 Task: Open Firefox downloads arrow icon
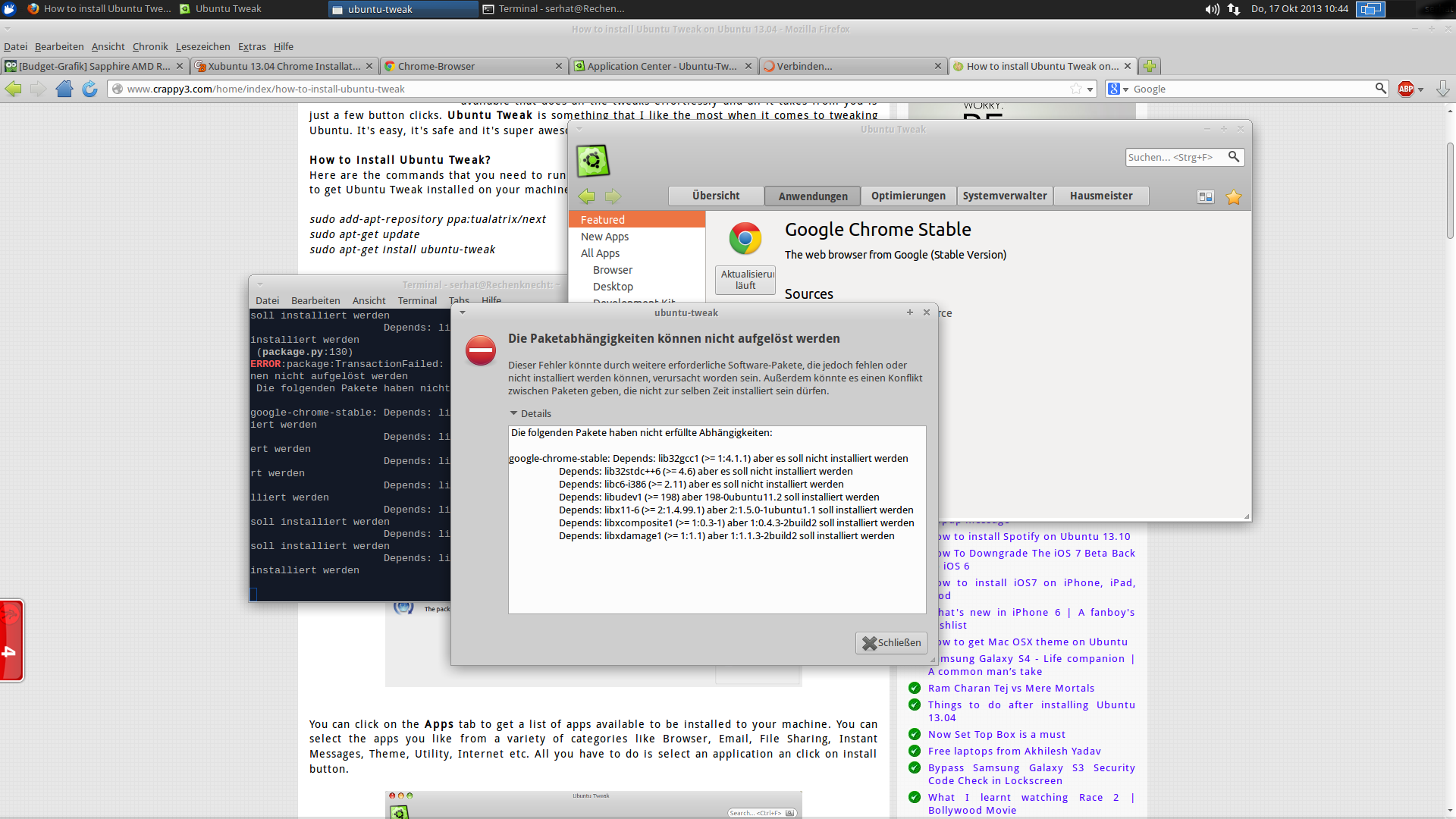1442,89
